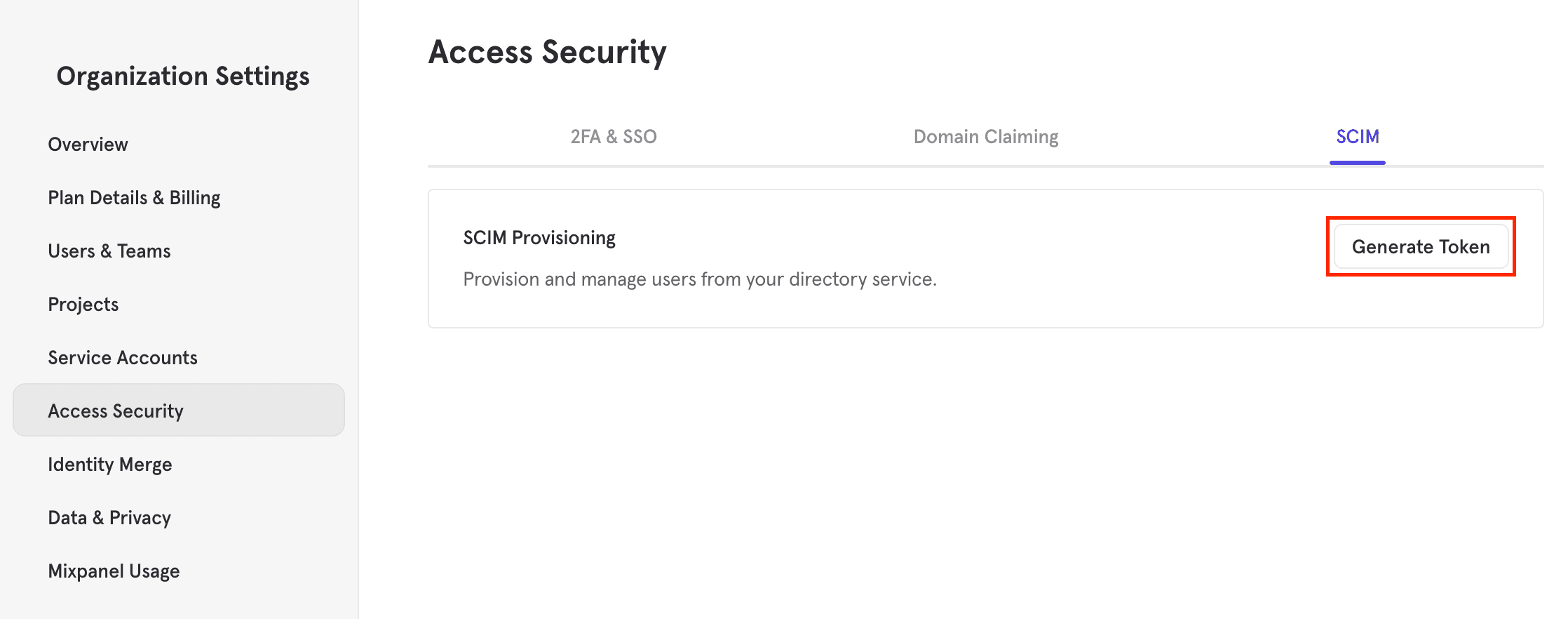Screen dimensions: 1568x619
Task: Switch to the 2FA & SSO tab
Action: point(613,136)
